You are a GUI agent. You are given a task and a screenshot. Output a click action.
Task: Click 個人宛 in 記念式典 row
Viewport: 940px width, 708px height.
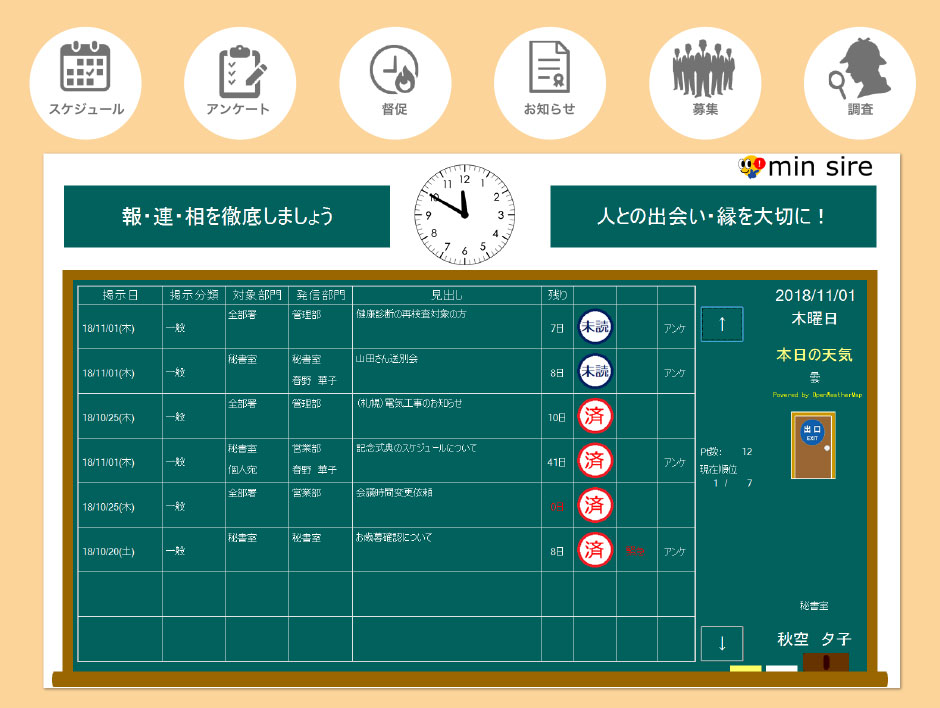coord(242,469)
